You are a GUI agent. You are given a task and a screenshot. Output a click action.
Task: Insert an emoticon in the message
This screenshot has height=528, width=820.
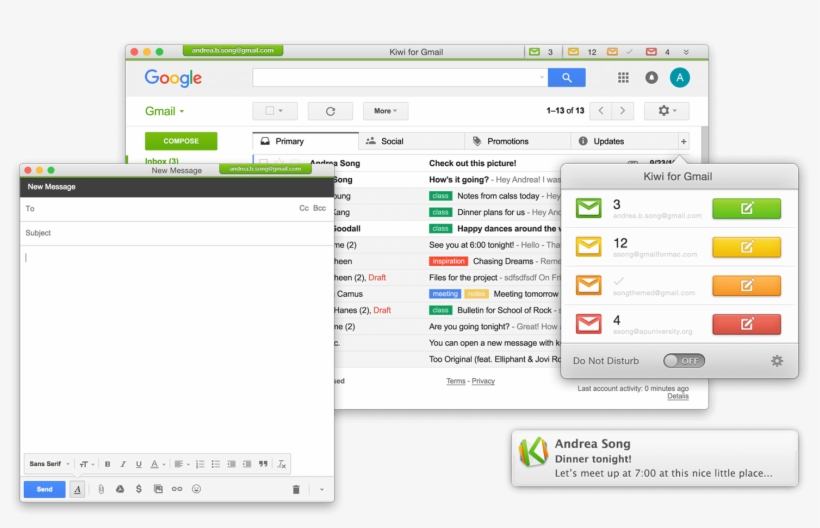[196, 489]
